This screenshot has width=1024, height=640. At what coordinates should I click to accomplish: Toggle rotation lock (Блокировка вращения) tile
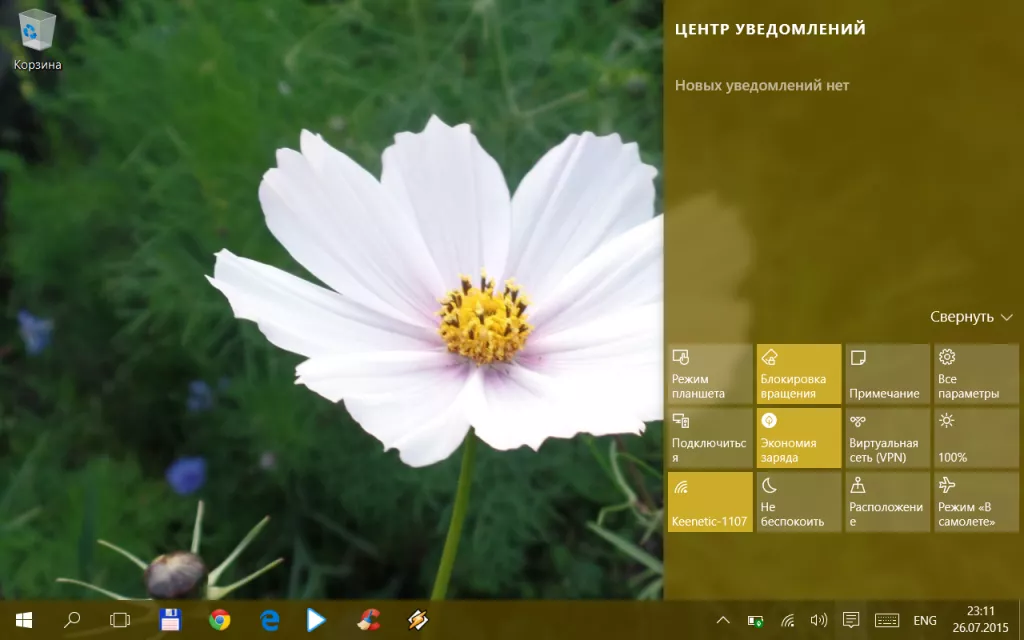coord(798,374)
